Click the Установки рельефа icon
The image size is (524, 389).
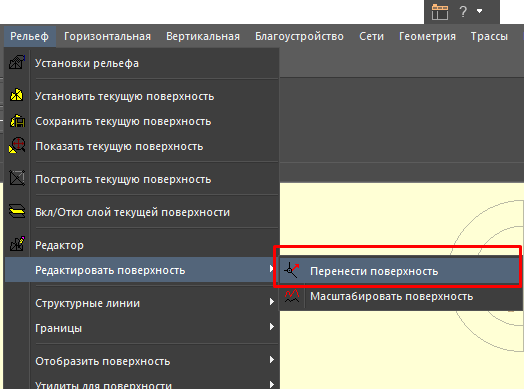click(x=17, y=62)
